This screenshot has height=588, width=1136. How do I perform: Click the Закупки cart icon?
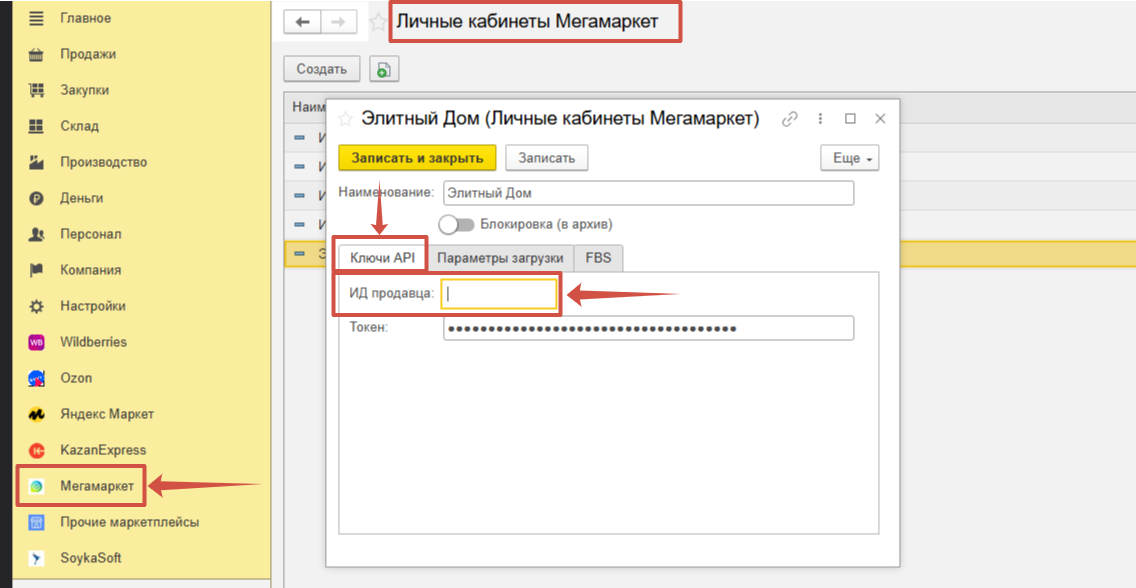point(36,91)
